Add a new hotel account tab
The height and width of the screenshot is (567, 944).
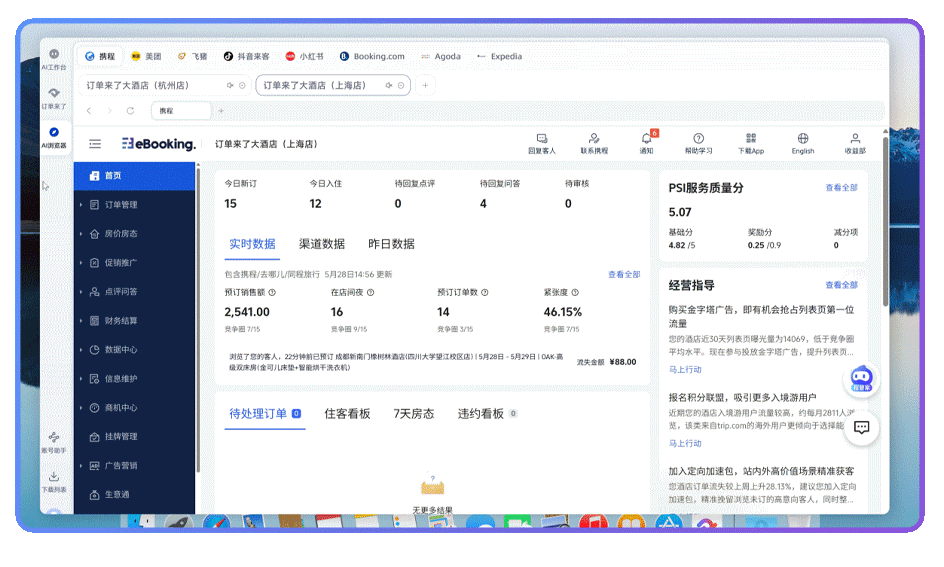click(425, 85)
